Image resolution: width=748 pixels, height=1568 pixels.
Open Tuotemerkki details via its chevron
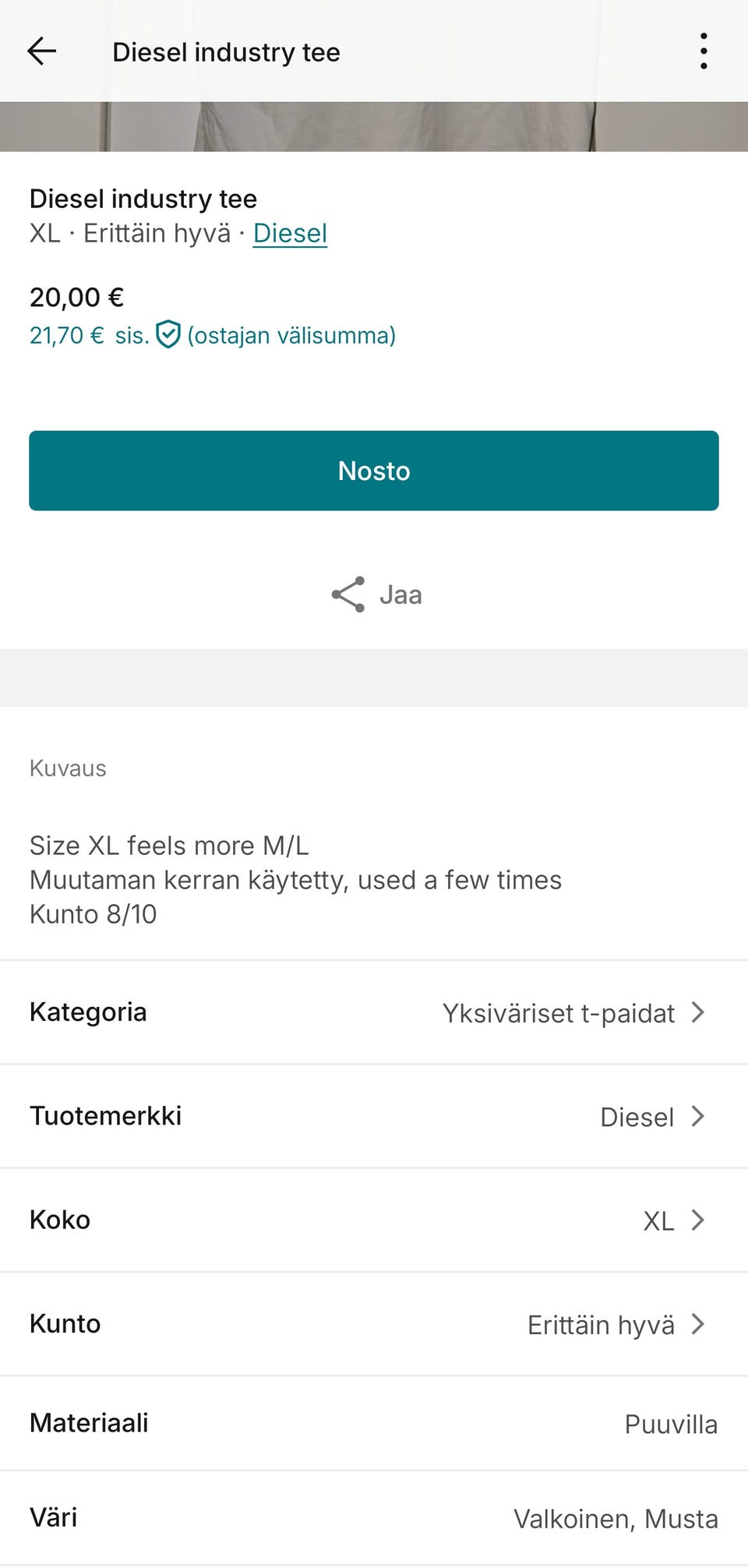(x=698, y=1117)
